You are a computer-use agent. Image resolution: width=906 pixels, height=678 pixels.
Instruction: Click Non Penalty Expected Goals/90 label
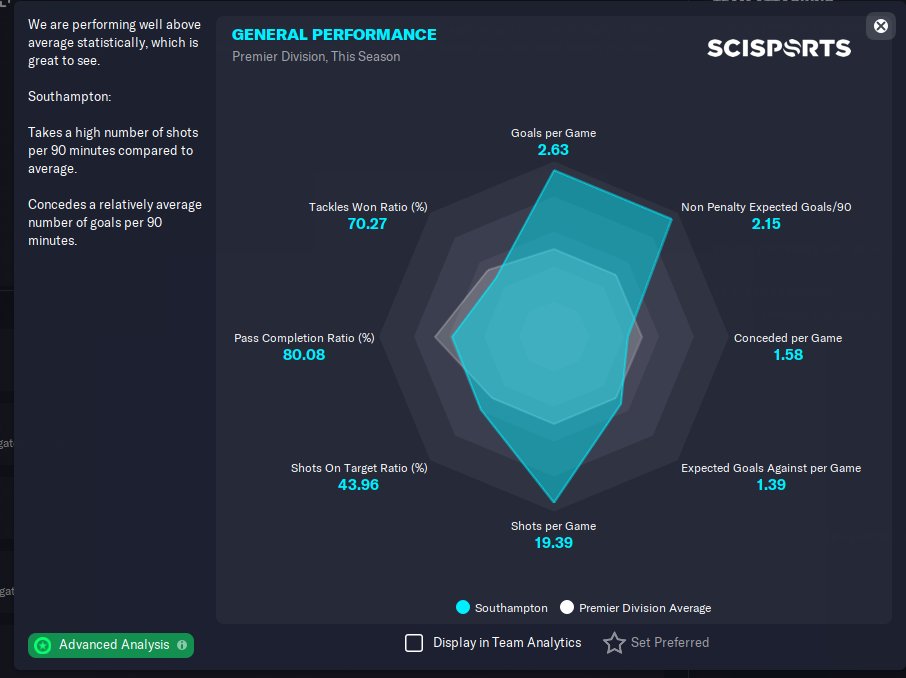[x=766, y=207]
